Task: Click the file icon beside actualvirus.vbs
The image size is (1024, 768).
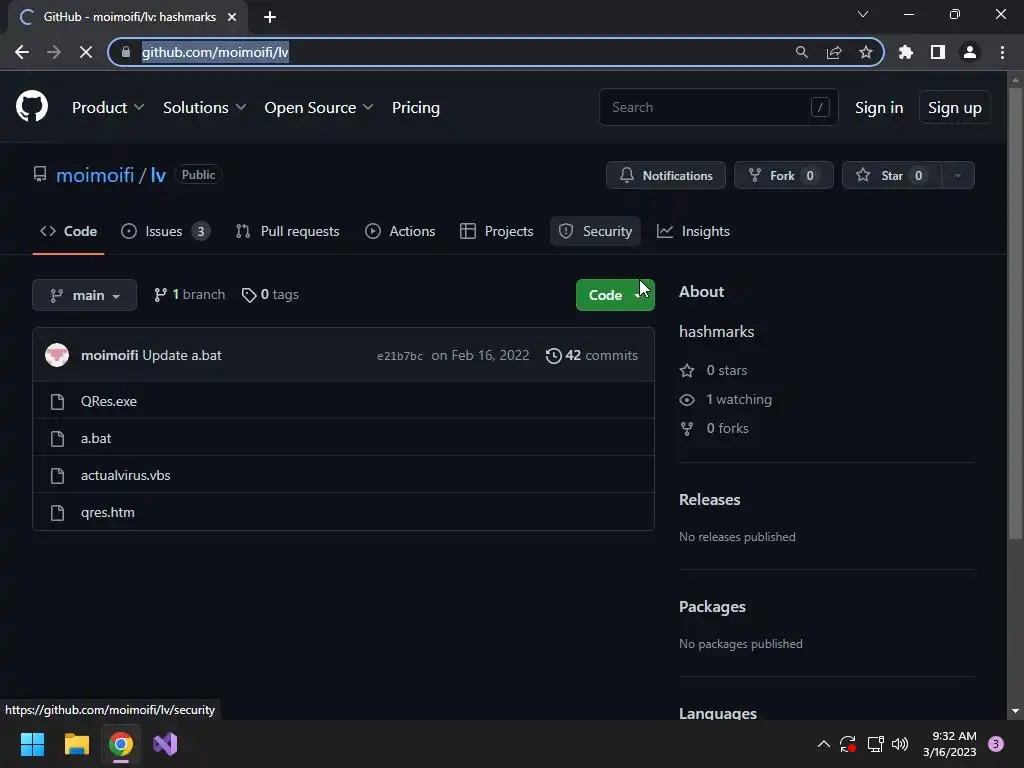Action: pos(57,475)
